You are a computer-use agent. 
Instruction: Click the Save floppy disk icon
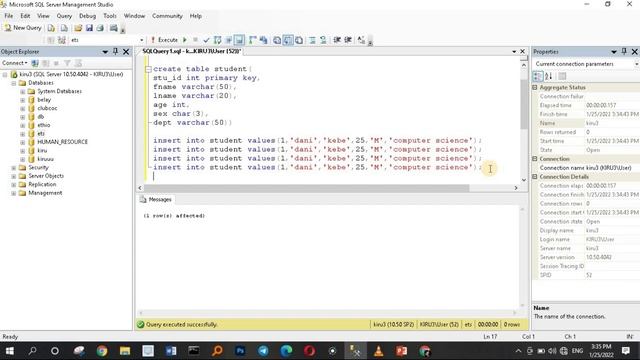(89, 28)
